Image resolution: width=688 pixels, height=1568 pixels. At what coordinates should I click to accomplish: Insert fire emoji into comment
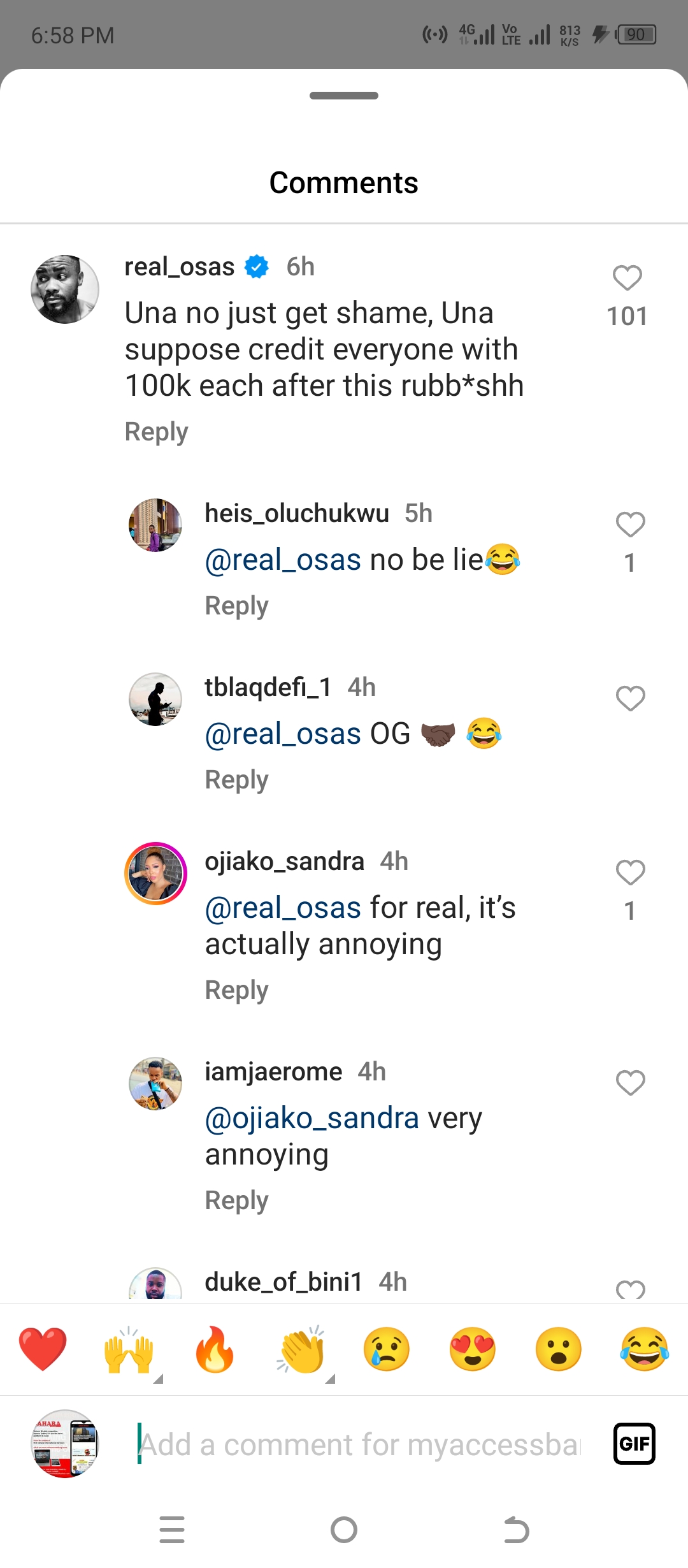(x=215, y=1349)
